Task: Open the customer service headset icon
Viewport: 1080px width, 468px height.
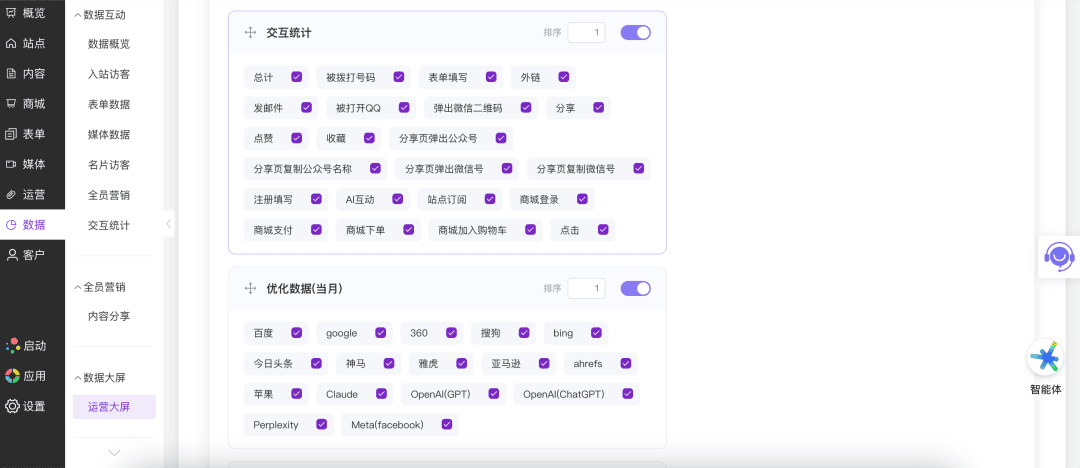Action: tap(1059, 256)
